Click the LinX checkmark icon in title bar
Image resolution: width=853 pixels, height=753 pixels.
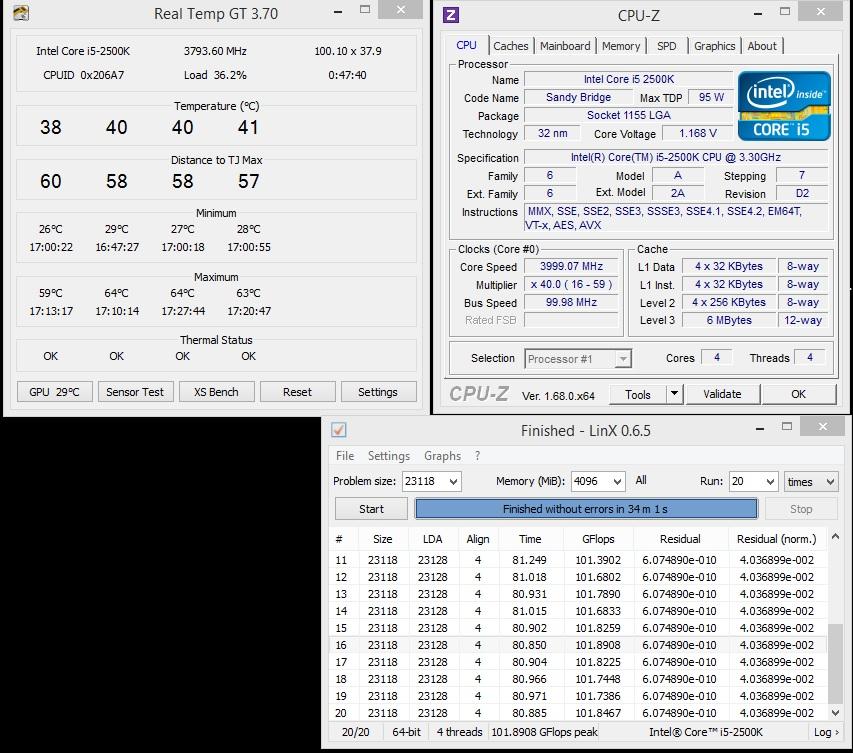pyautogui.click(x=338, y=430)
